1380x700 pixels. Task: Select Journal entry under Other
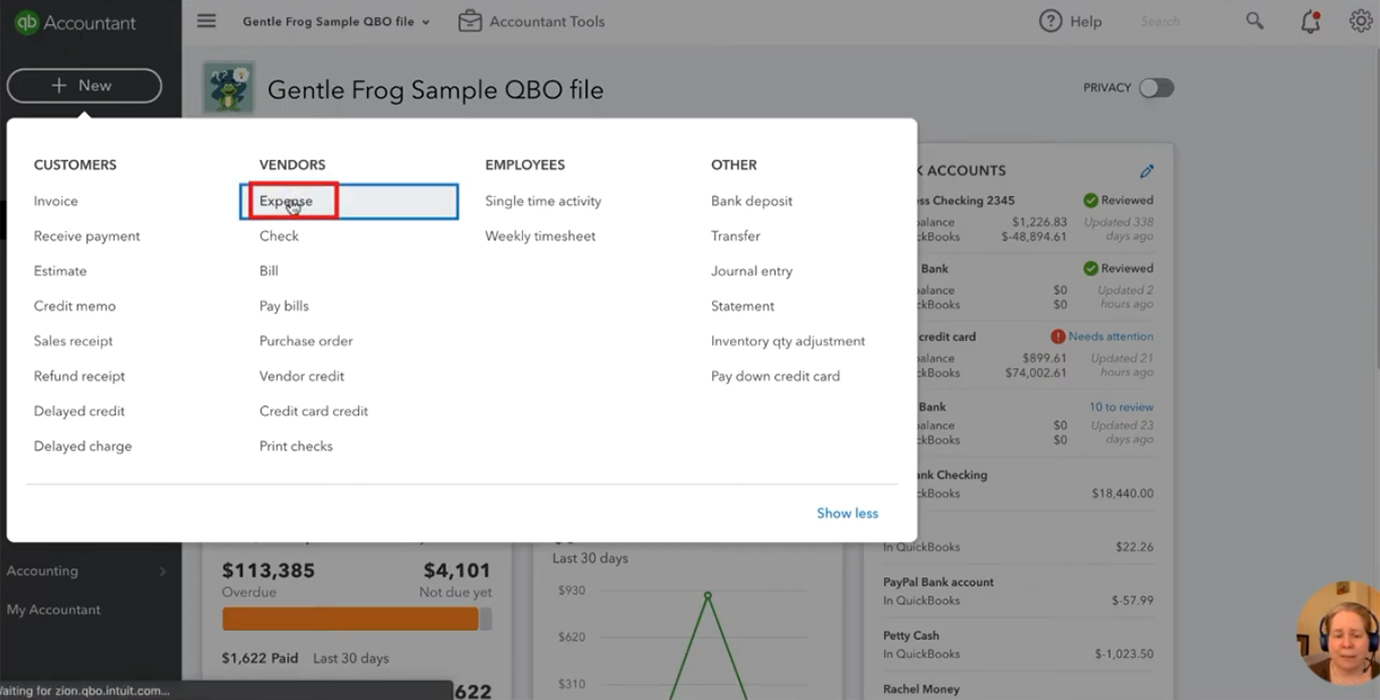tap(751, 271)
